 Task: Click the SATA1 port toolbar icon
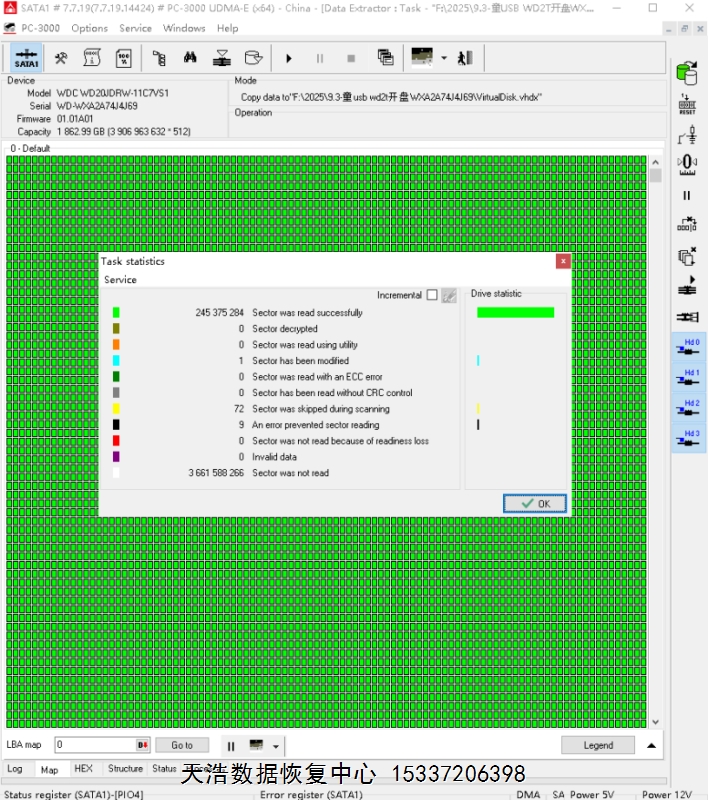[27, 58]
